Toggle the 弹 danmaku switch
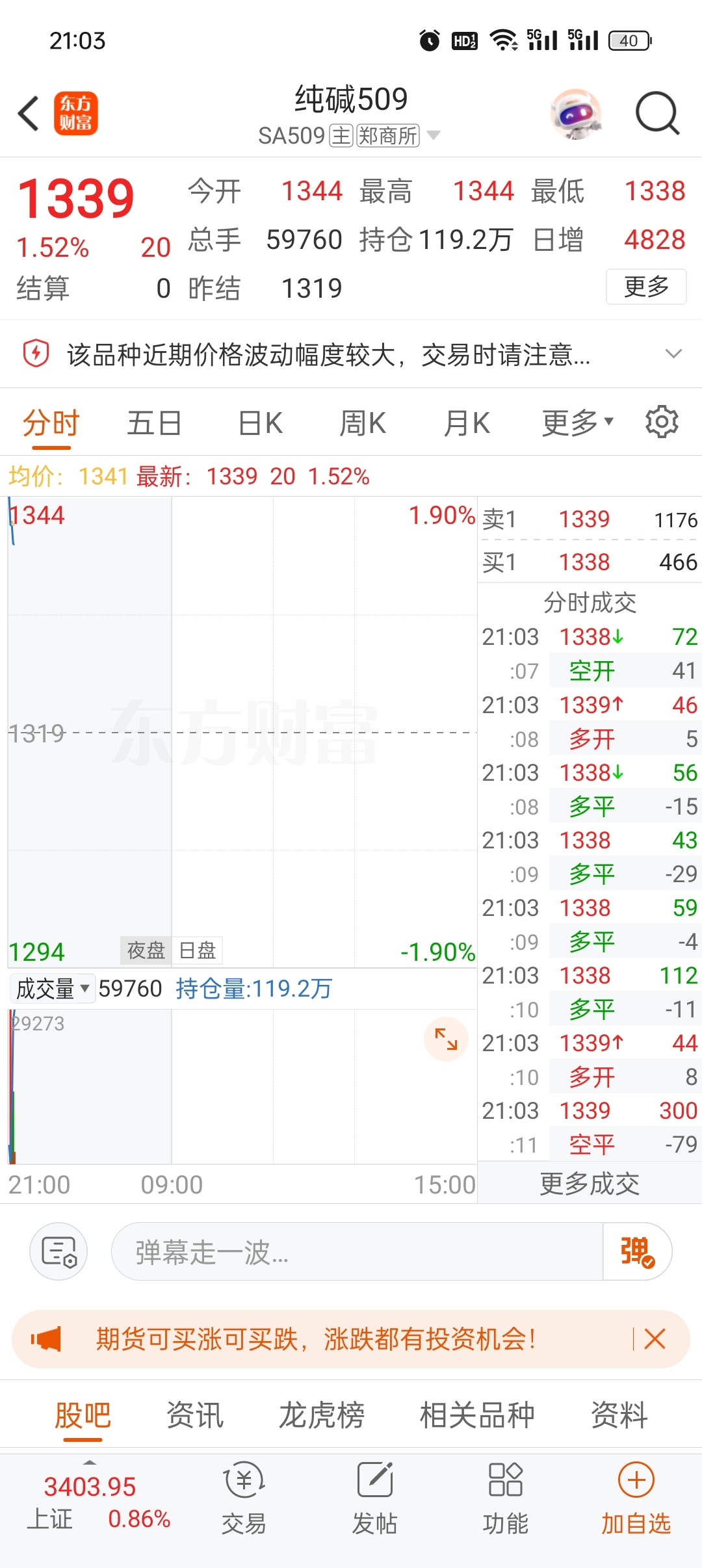702x1568 pixels. coord(637,1251)
